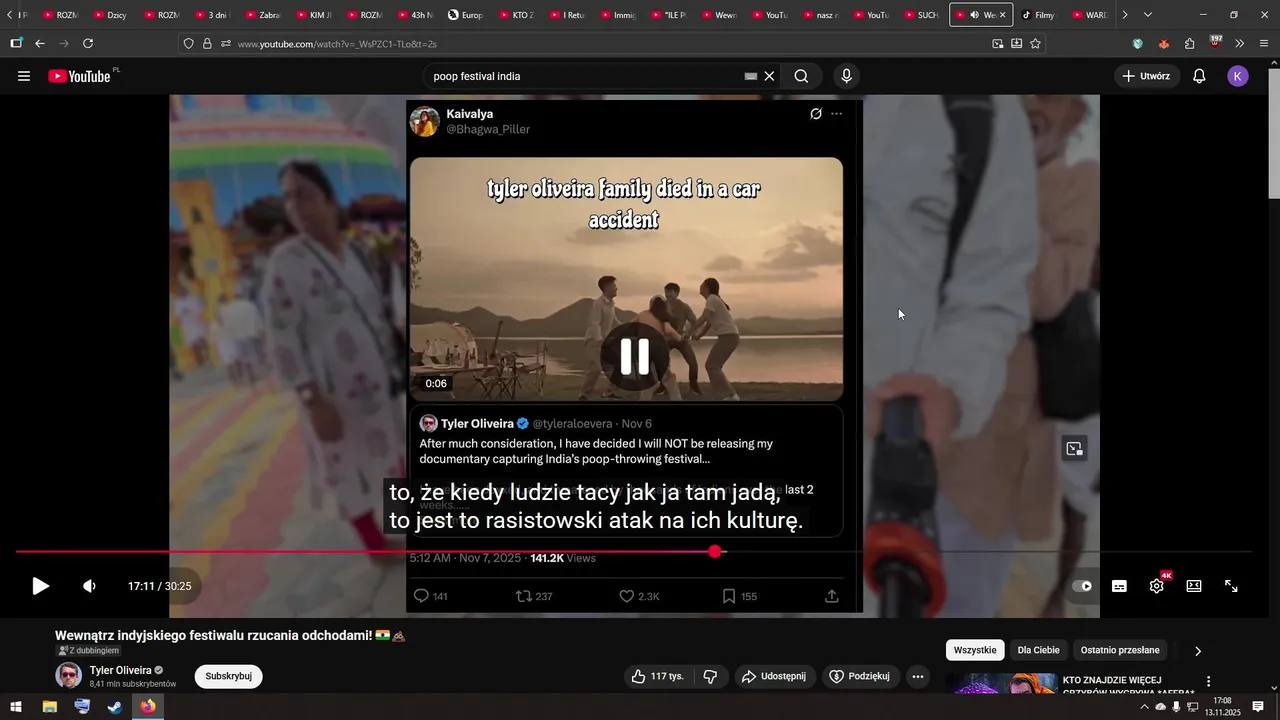The width and height of the screenshot is (1280, 720).
Task: Close the active playing tab
Action: point(1003,15)
